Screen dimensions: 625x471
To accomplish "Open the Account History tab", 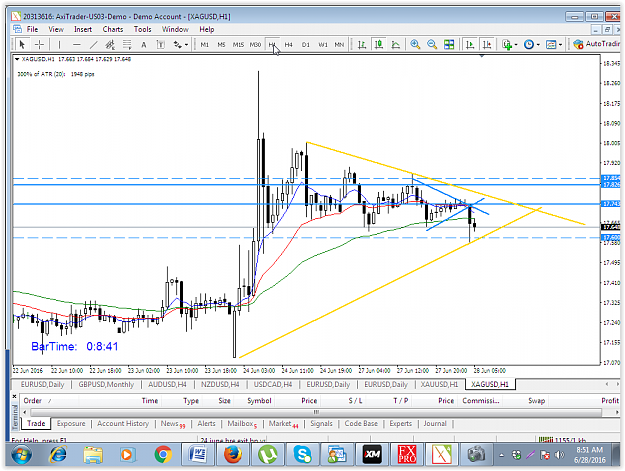I will (123, 423).
